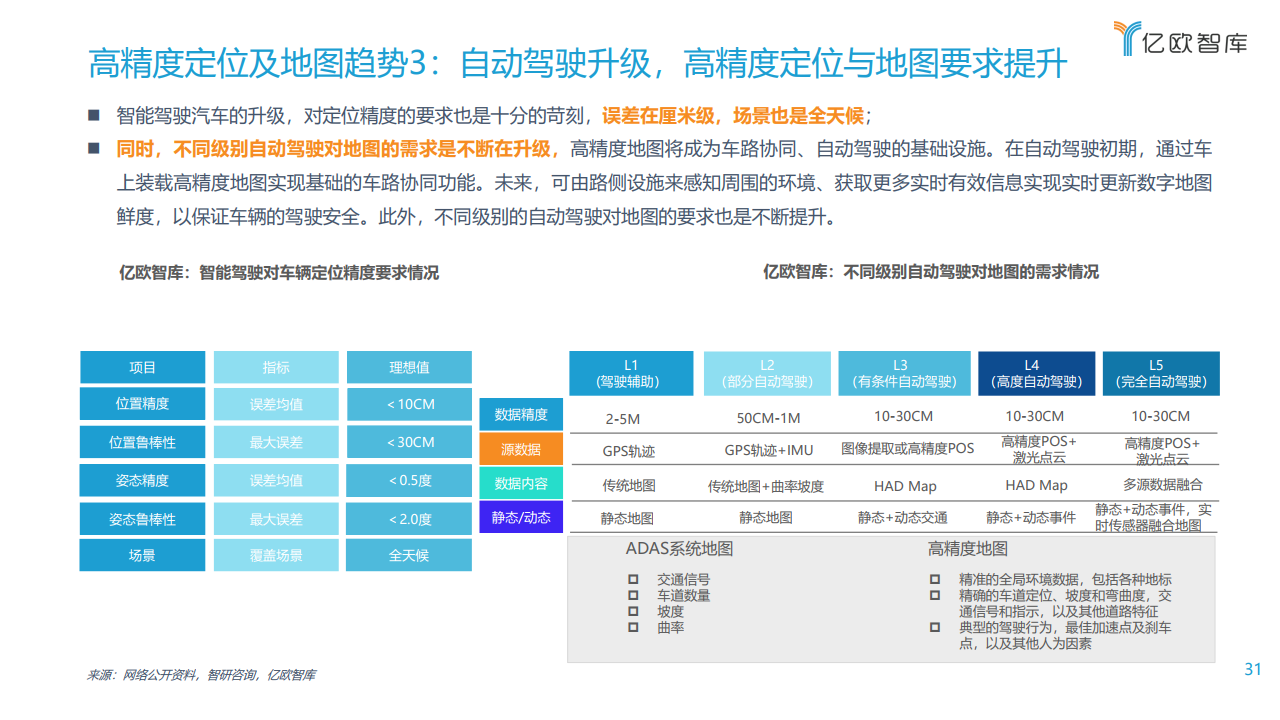Click the blue 数据精度 row label
This screenshot has height=720, width=1280.
(521, 414)
